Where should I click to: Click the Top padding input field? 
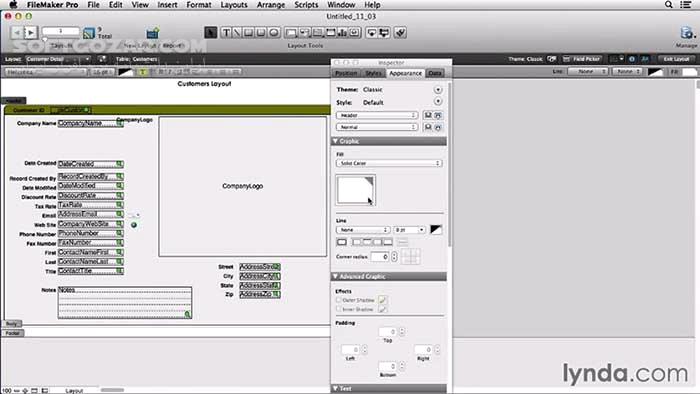(388, 332)
